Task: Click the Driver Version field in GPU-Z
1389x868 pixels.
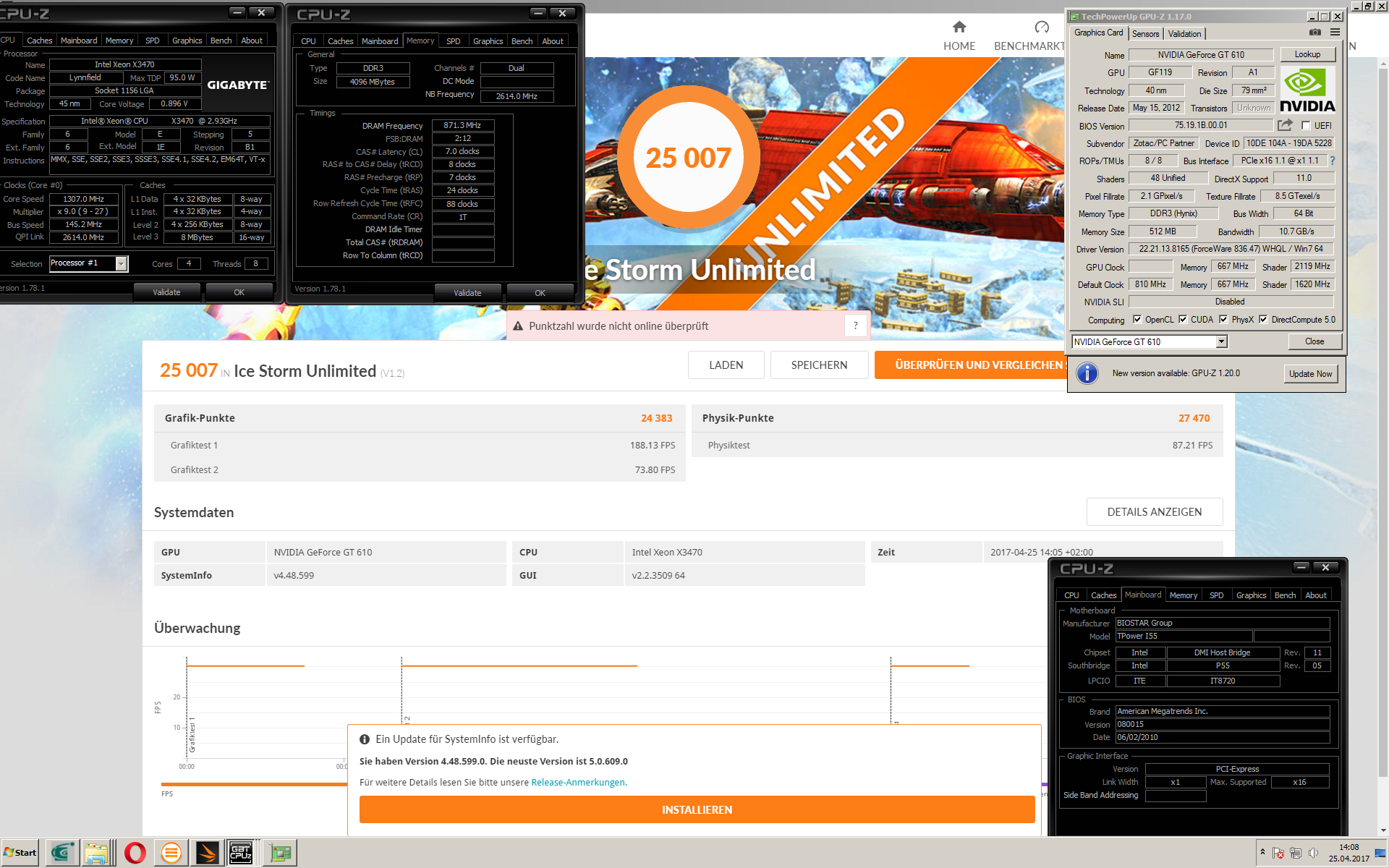Action: (x=1231, y=249)
